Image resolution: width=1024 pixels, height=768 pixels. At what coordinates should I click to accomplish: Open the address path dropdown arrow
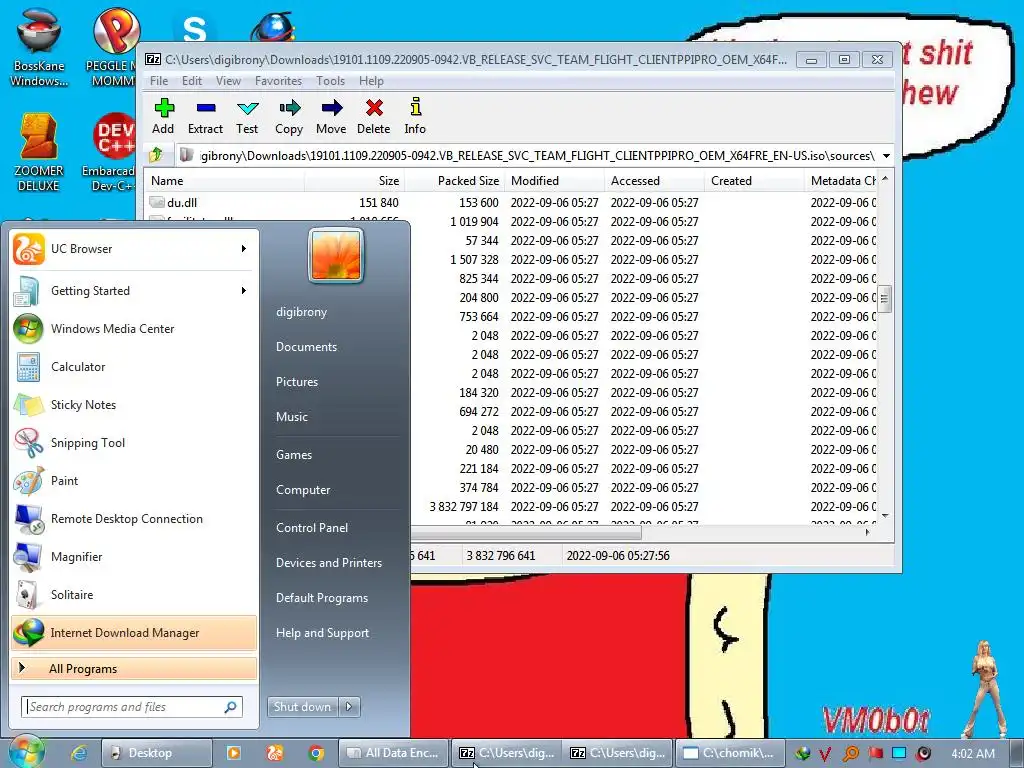pos(886,156)
